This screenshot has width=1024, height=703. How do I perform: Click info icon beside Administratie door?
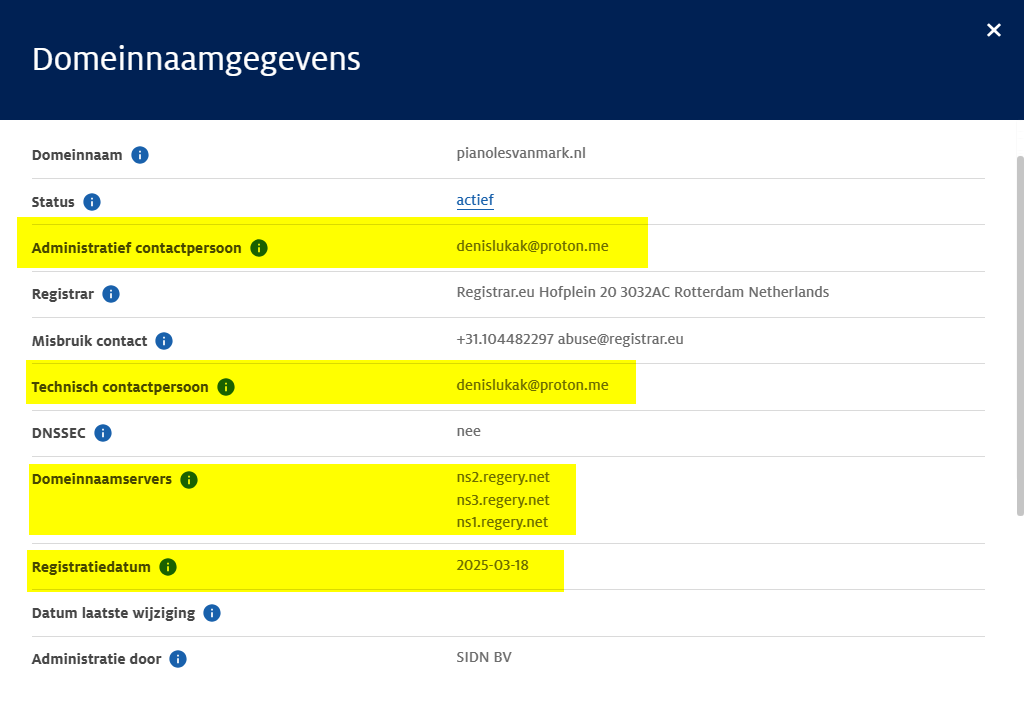(178, 659)
